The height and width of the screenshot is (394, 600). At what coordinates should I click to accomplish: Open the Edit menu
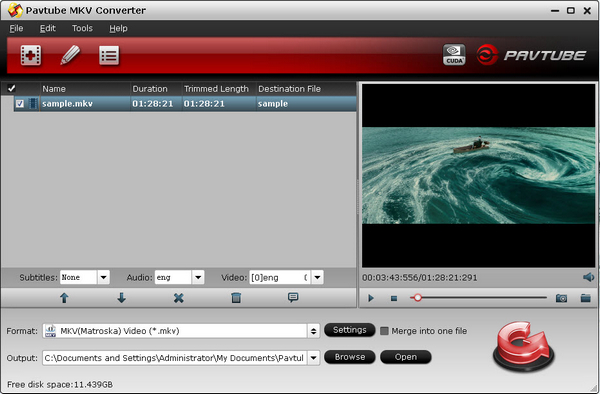48,28
